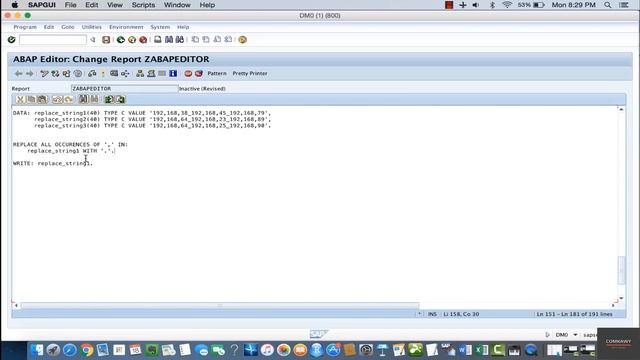
Task: Click the yellow Exit icon
Action: click(x=132, y=40)
